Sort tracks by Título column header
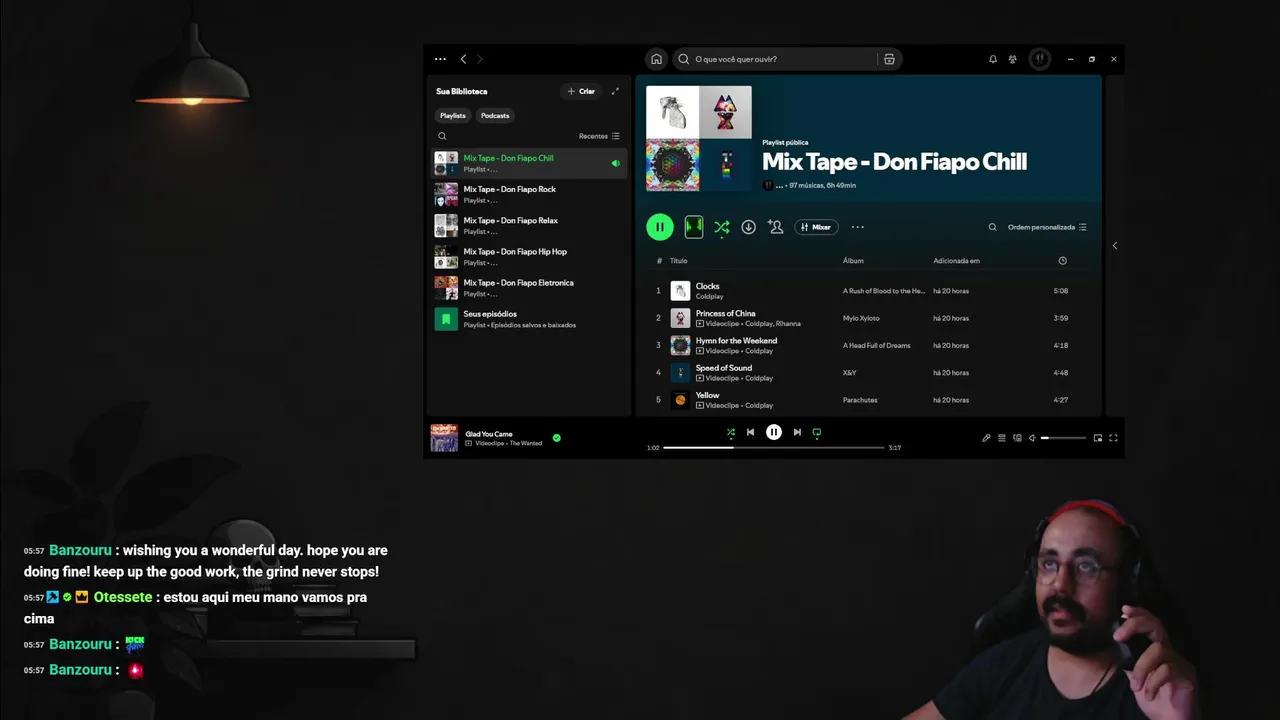 click(x=678, y=261)
